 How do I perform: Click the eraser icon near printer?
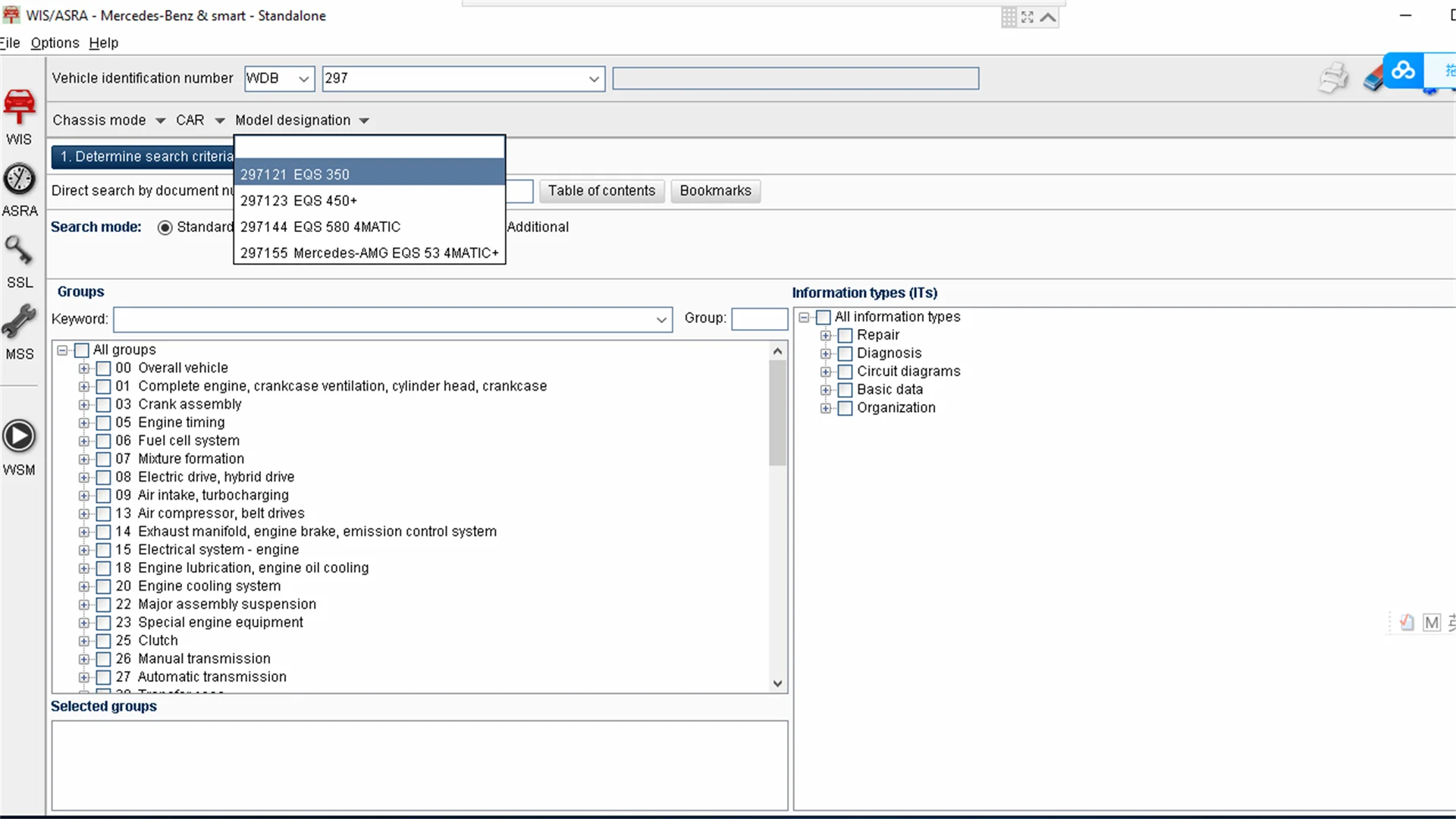point(1373,81)
